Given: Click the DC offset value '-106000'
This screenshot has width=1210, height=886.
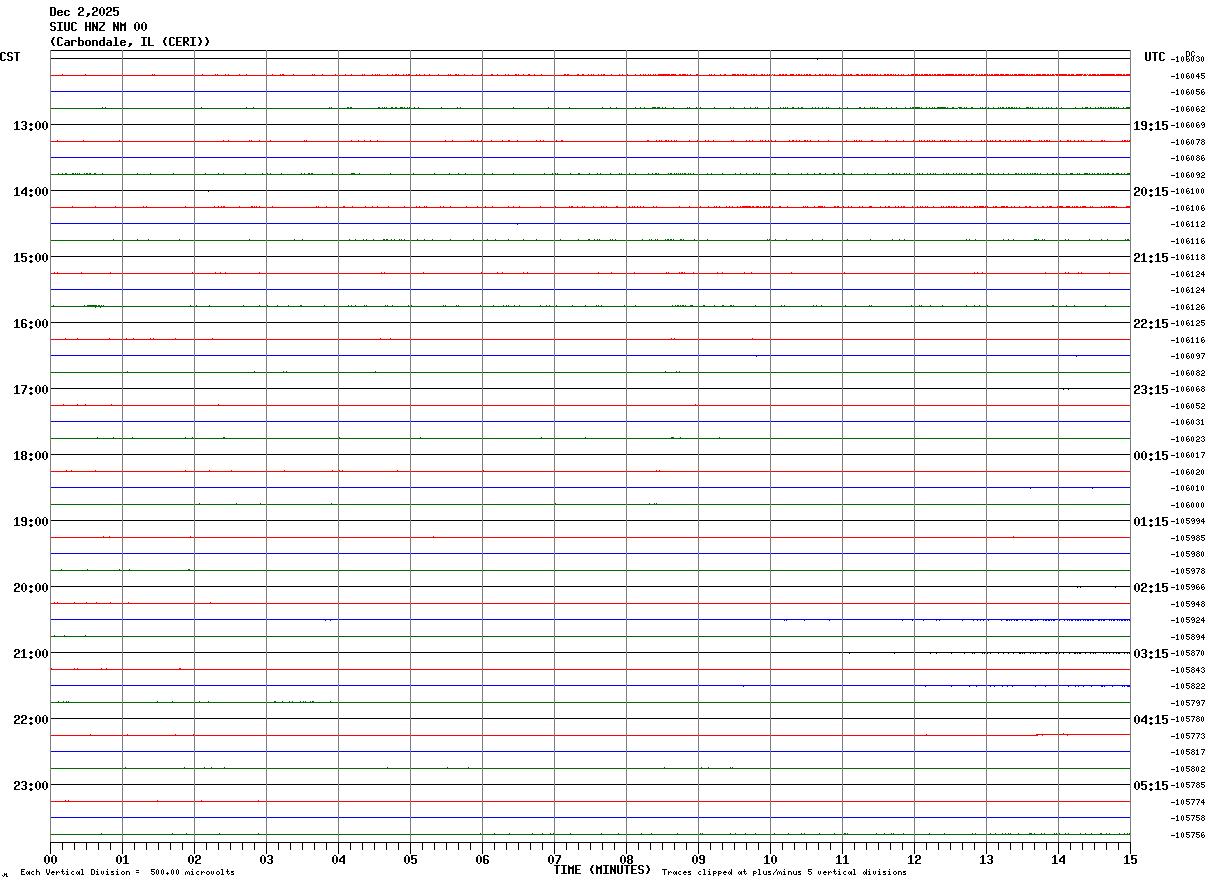Looking at the screenshot, I should point(1187,505).
